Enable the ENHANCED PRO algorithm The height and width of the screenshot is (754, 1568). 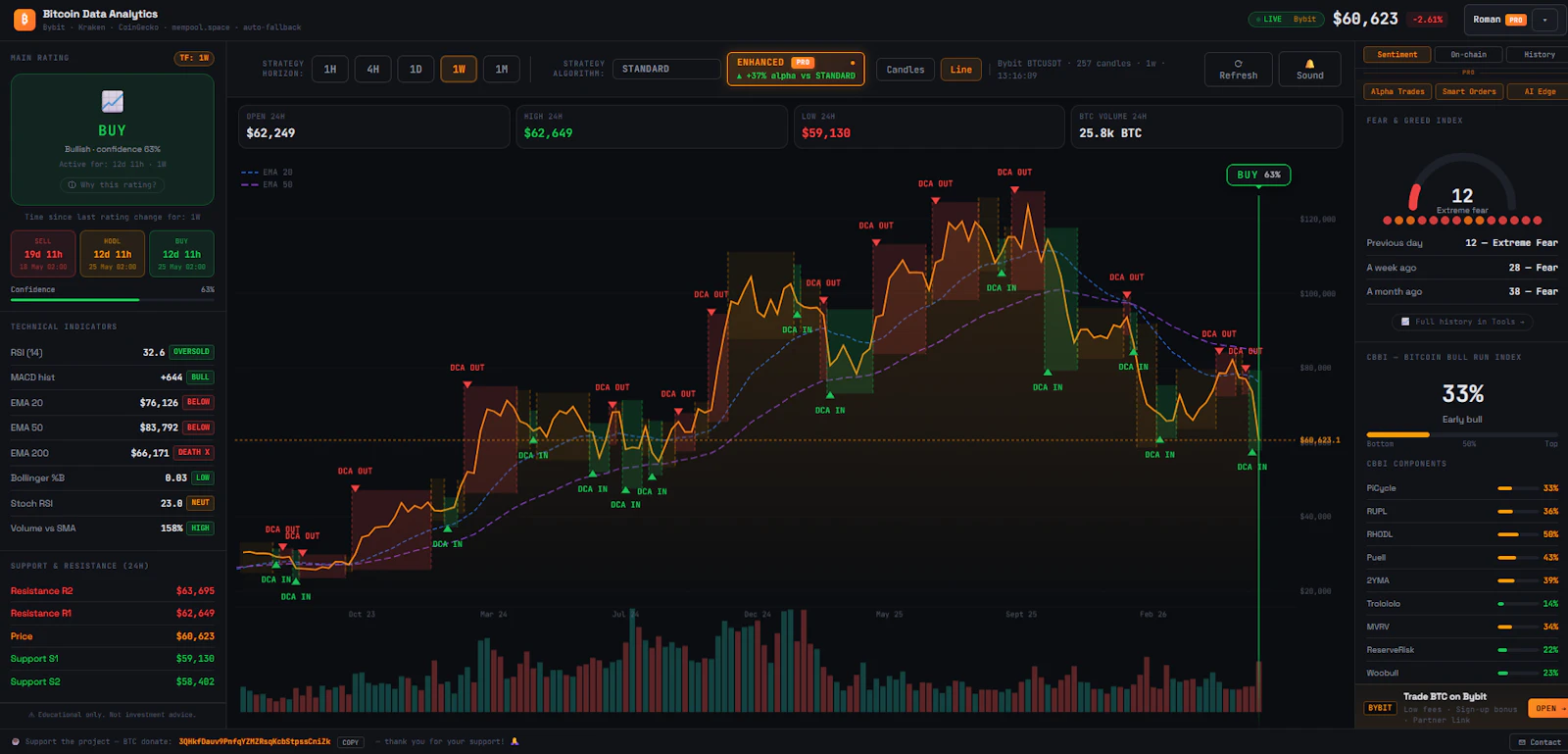pyautogui.click(x=796, y=69)
